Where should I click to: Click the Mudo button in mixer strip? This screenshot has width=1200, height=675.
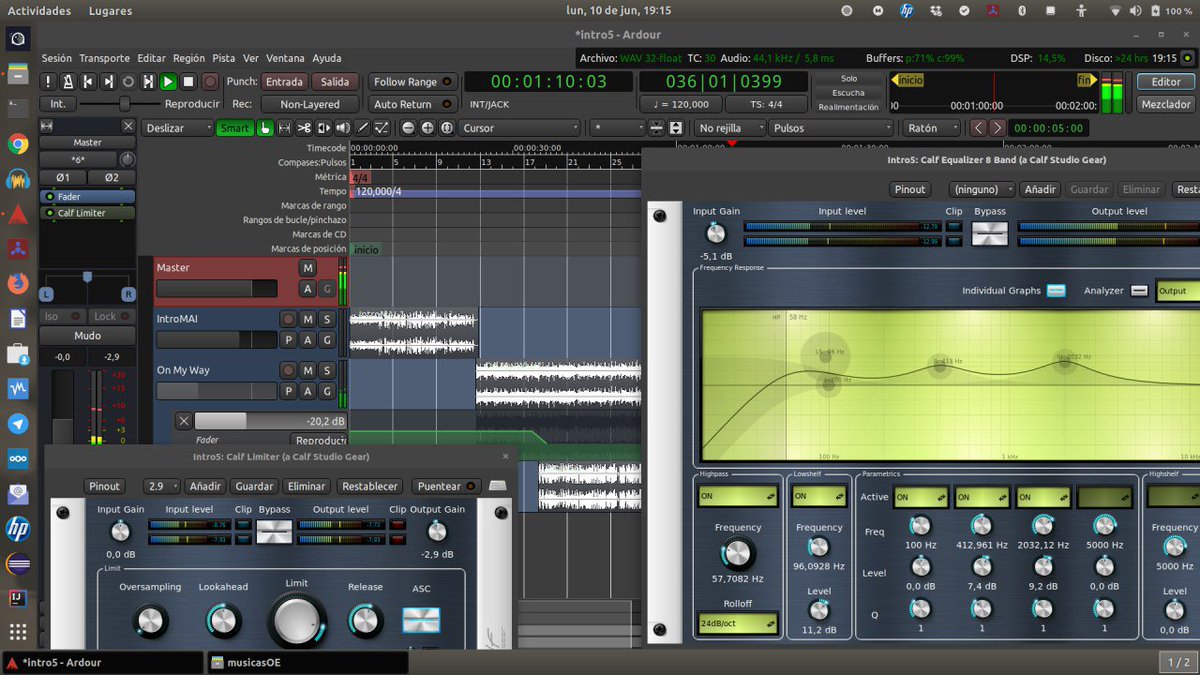coord(87,336)
